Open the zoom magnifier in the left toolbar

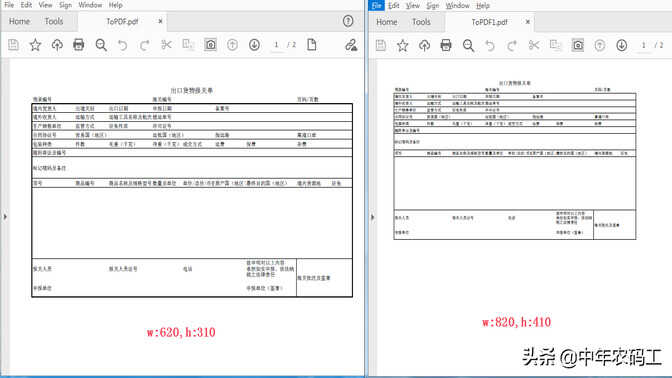101,45
